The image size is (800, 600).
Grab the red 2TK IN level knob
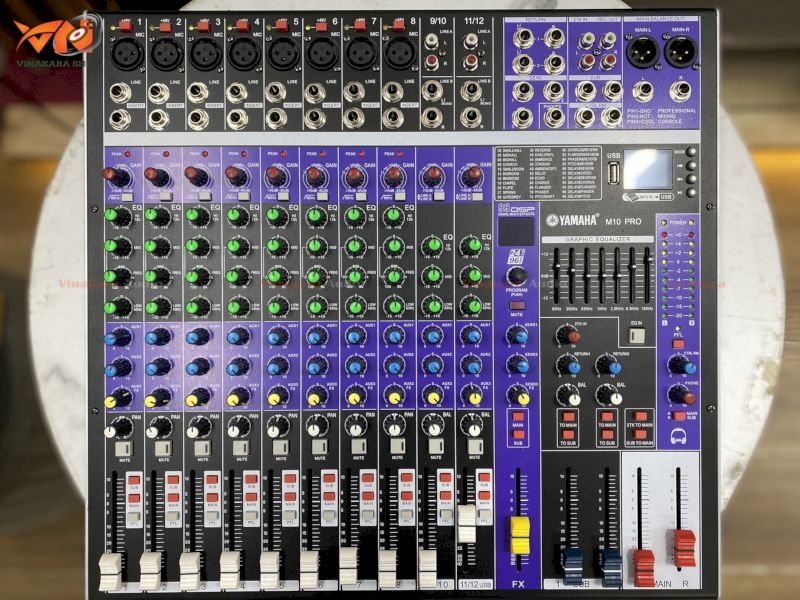[x=568, y=335]
